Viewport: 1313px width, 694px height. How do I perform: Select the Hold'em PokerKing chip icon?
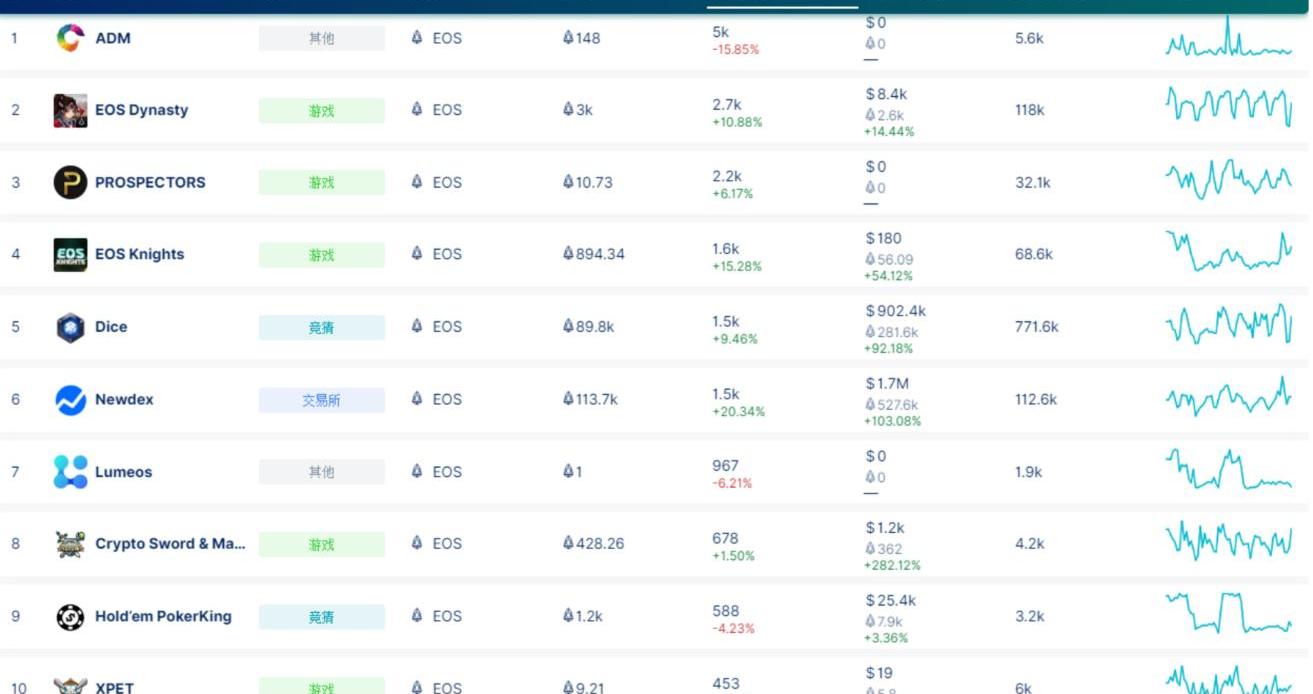pos(70,617)
